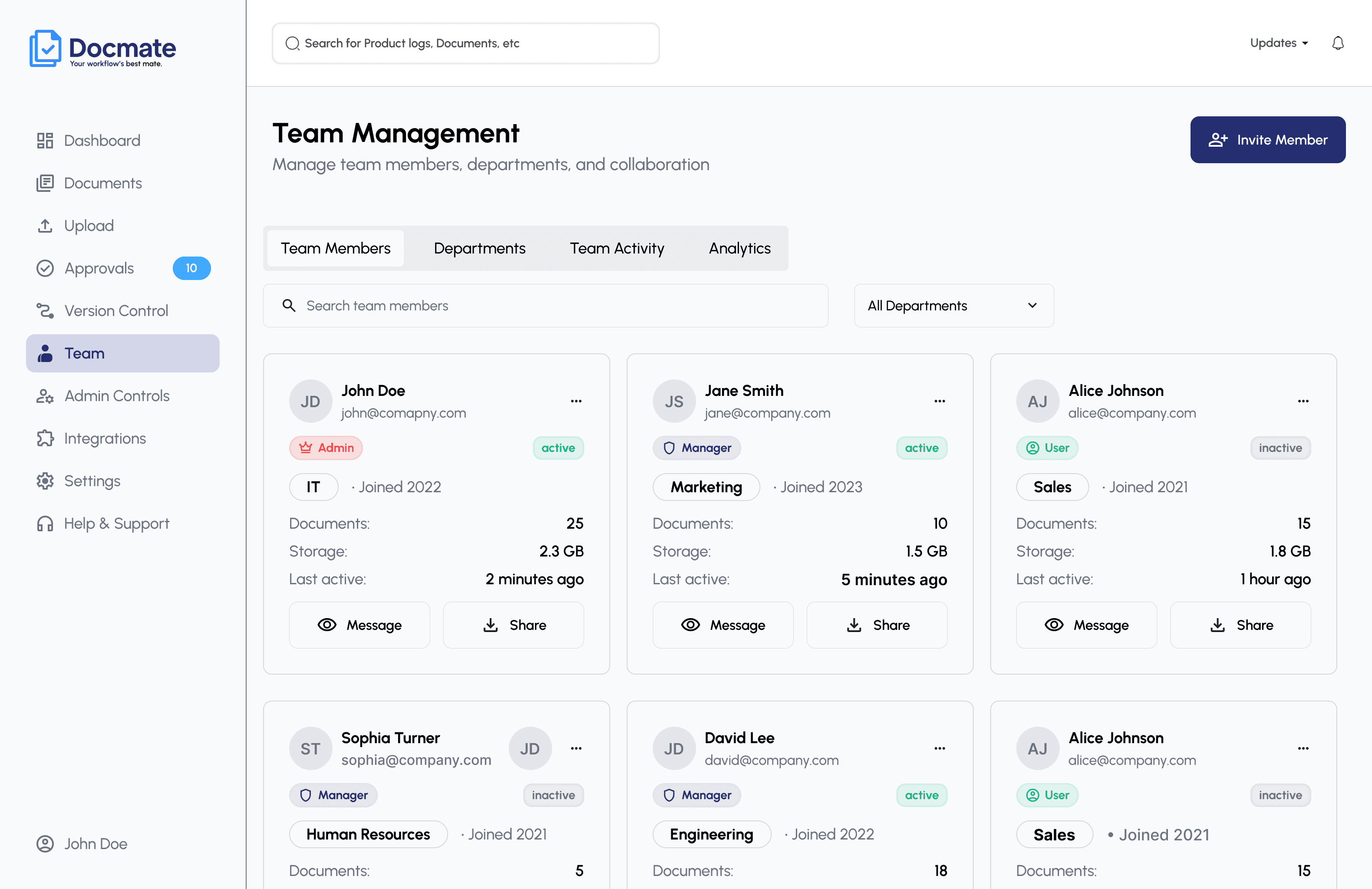Open the notifications bell

click(1337, 43)
